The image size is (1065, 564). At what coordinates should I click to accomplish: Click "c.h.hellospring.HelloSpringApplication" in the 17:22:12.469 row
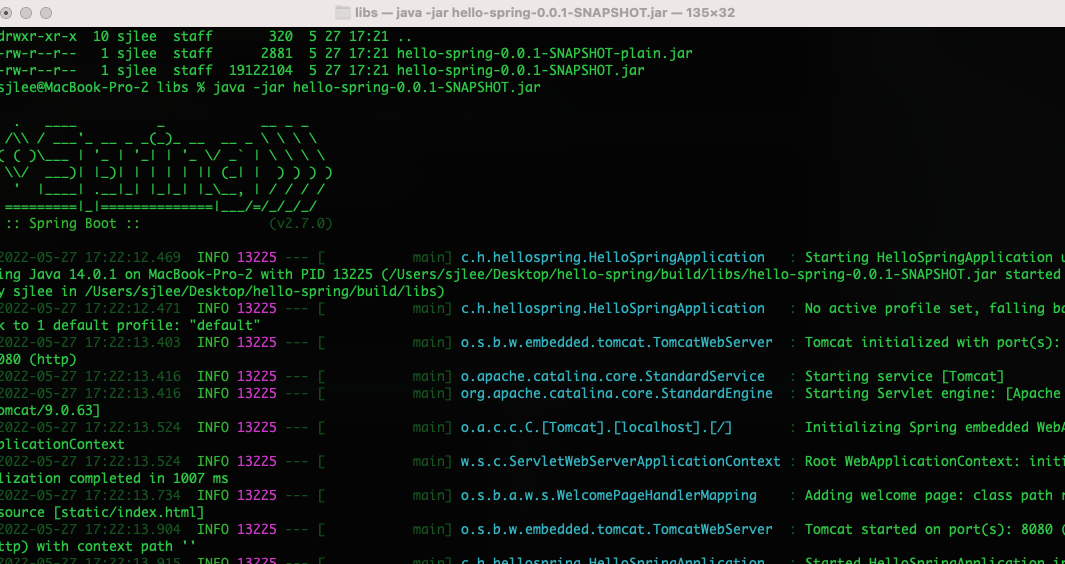pyautogui.click(x=613, y=258)
